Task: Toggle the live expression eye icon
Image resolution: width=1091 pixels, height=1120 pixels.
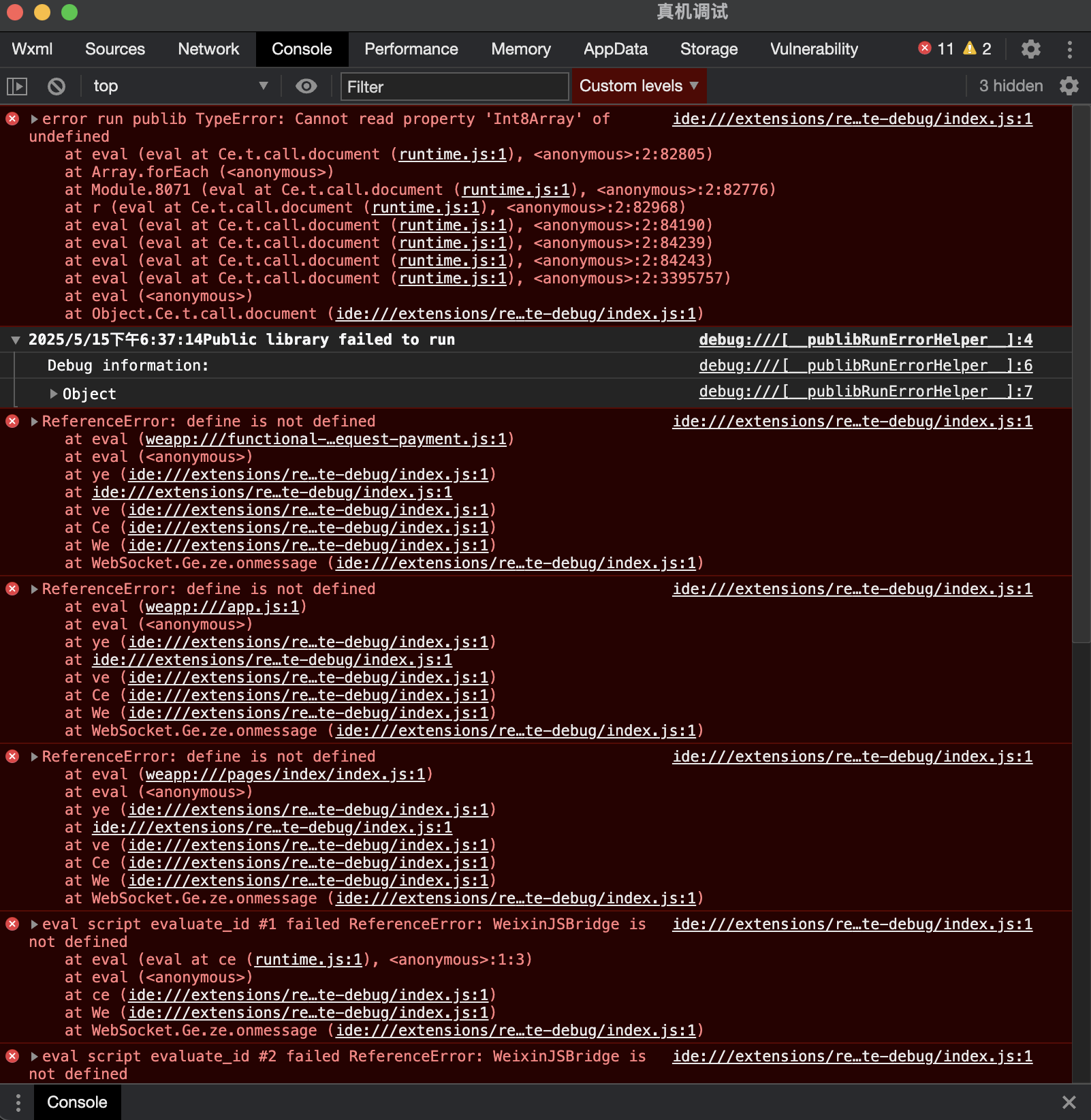Action: (x=306, y=86)
